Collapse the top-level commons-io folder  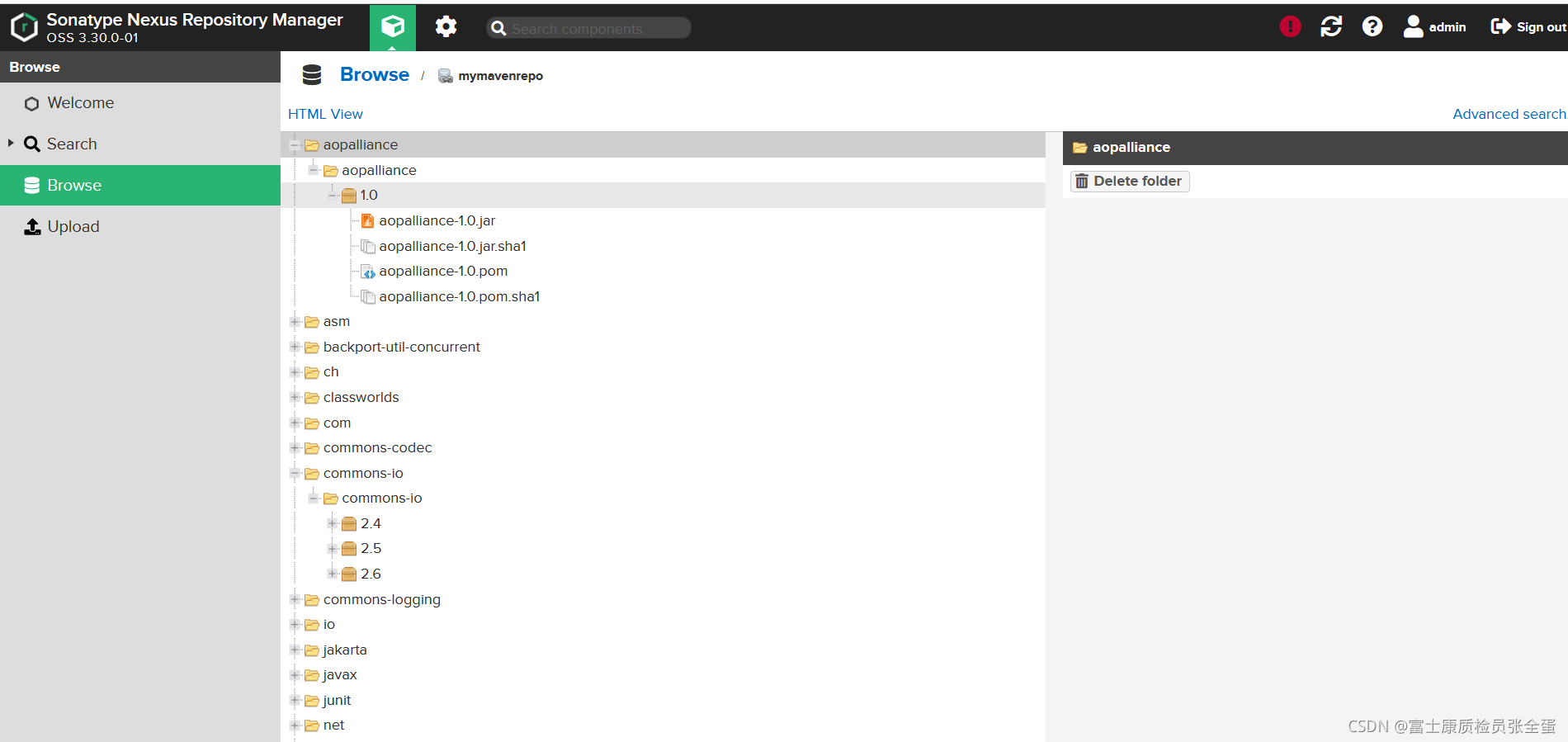(x=295, y=474)
